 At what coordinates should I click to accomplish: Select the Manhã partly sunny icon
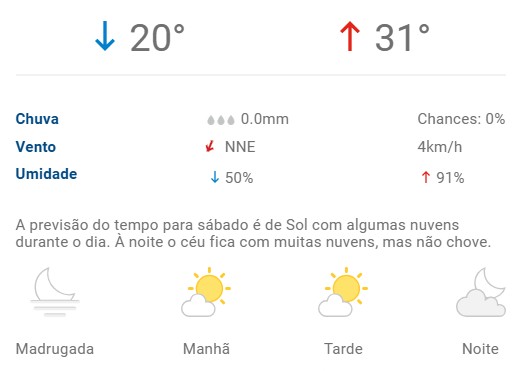point(206,292)
